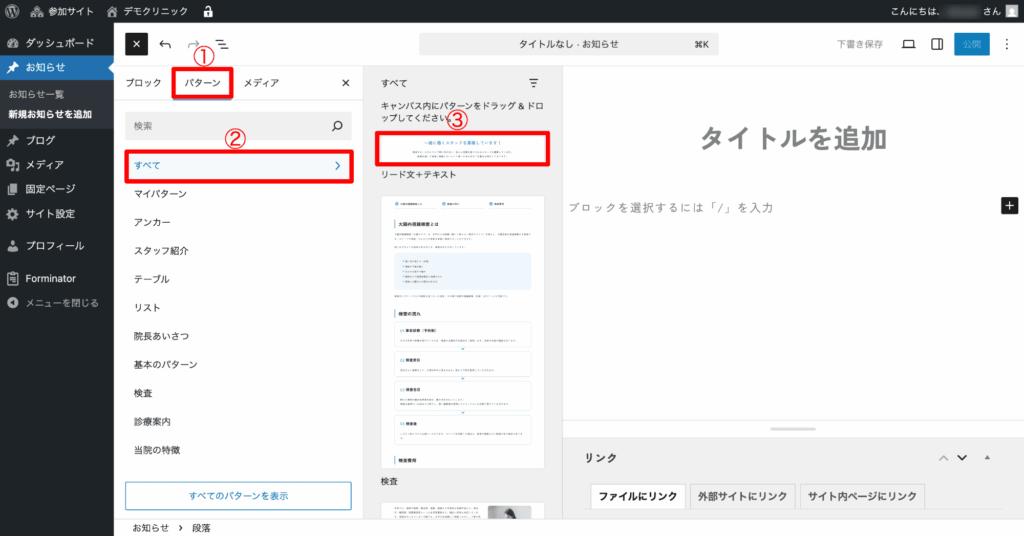The width and height of the screenshot is (1024, 536).
Task: Close the inserter panel X next to メディア
Action: [x=346, y=83]
